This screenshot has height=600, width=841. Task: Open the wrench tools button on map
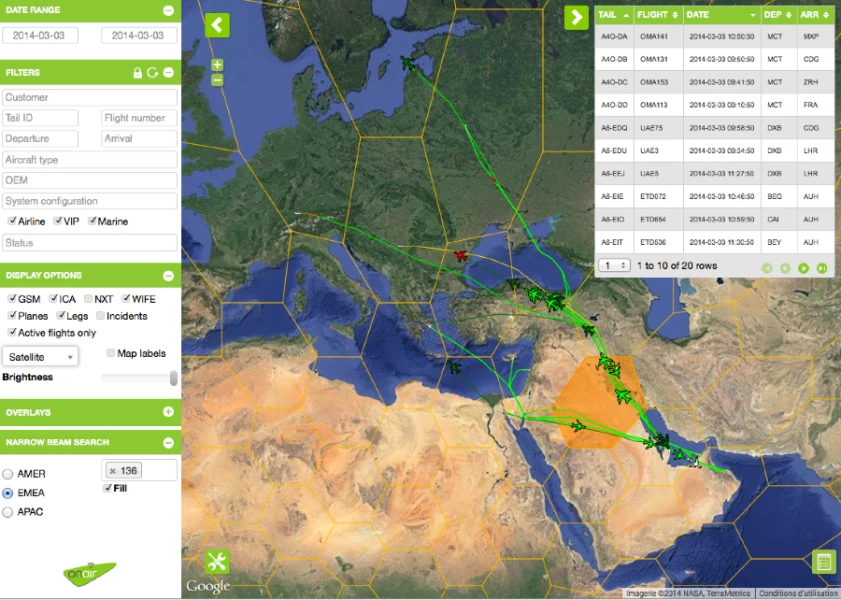point(217,562)
